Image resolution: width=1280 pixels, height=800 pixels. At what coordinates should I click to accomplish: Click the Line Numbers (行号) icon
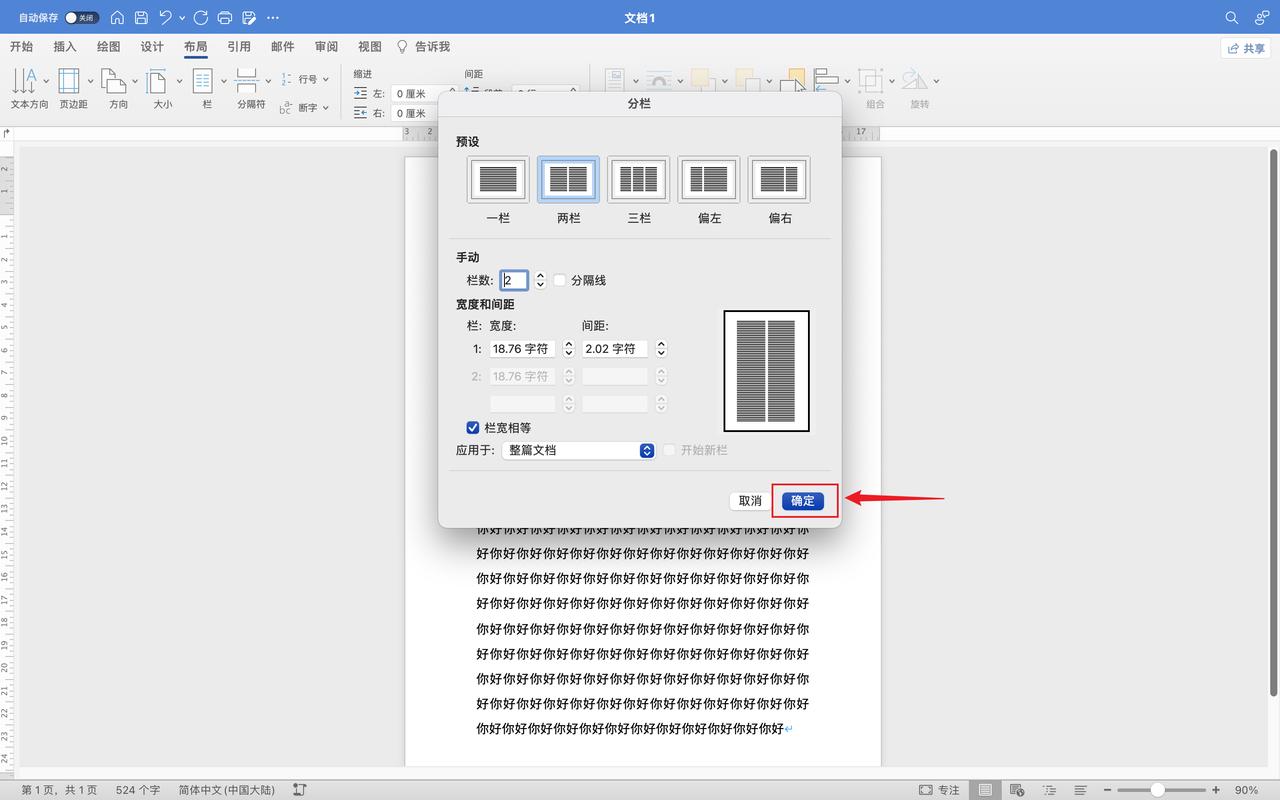287,79
